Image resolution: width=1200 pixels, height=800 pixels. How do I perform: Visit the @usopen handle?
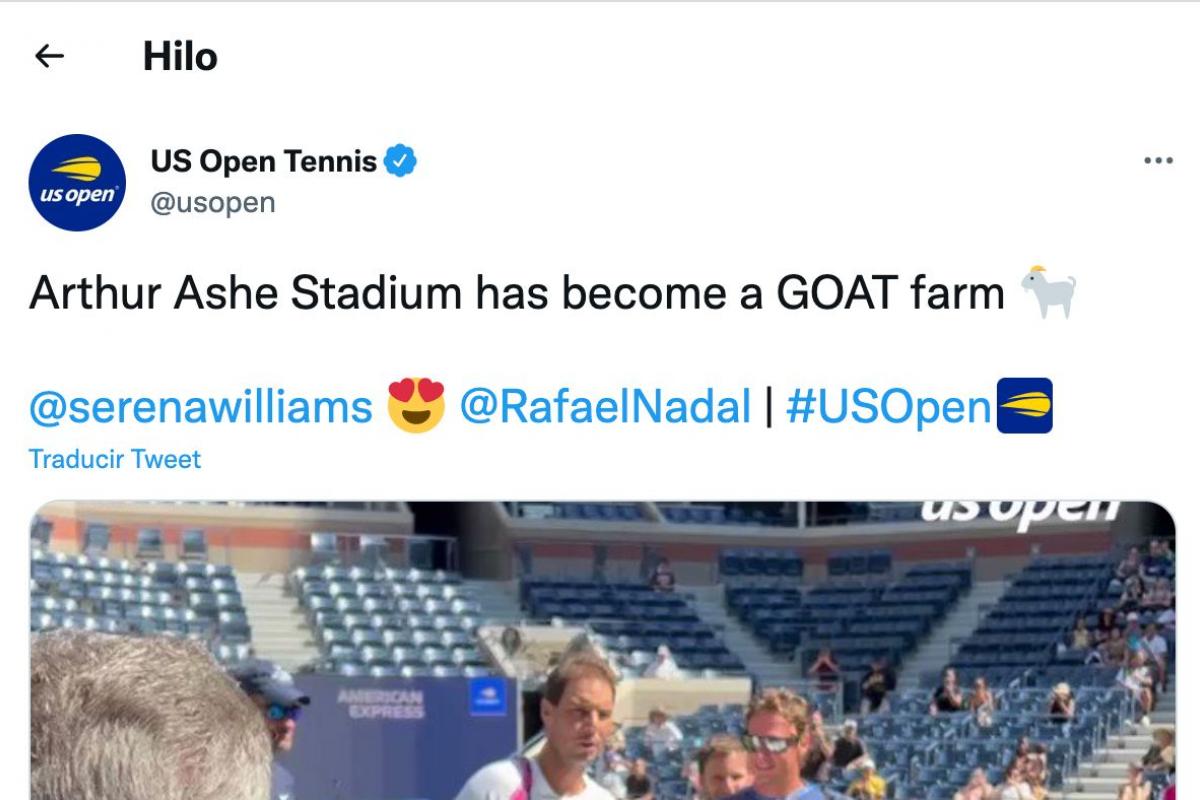[212, 203]
